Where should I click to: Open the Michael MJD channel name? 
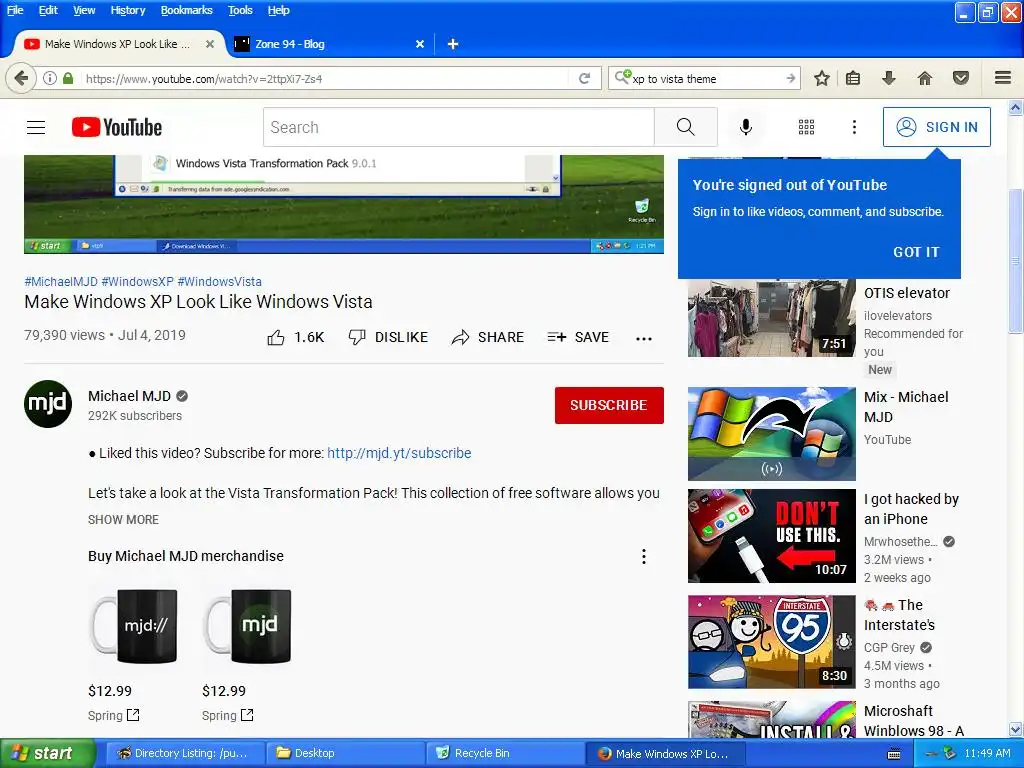pos(129,396)
